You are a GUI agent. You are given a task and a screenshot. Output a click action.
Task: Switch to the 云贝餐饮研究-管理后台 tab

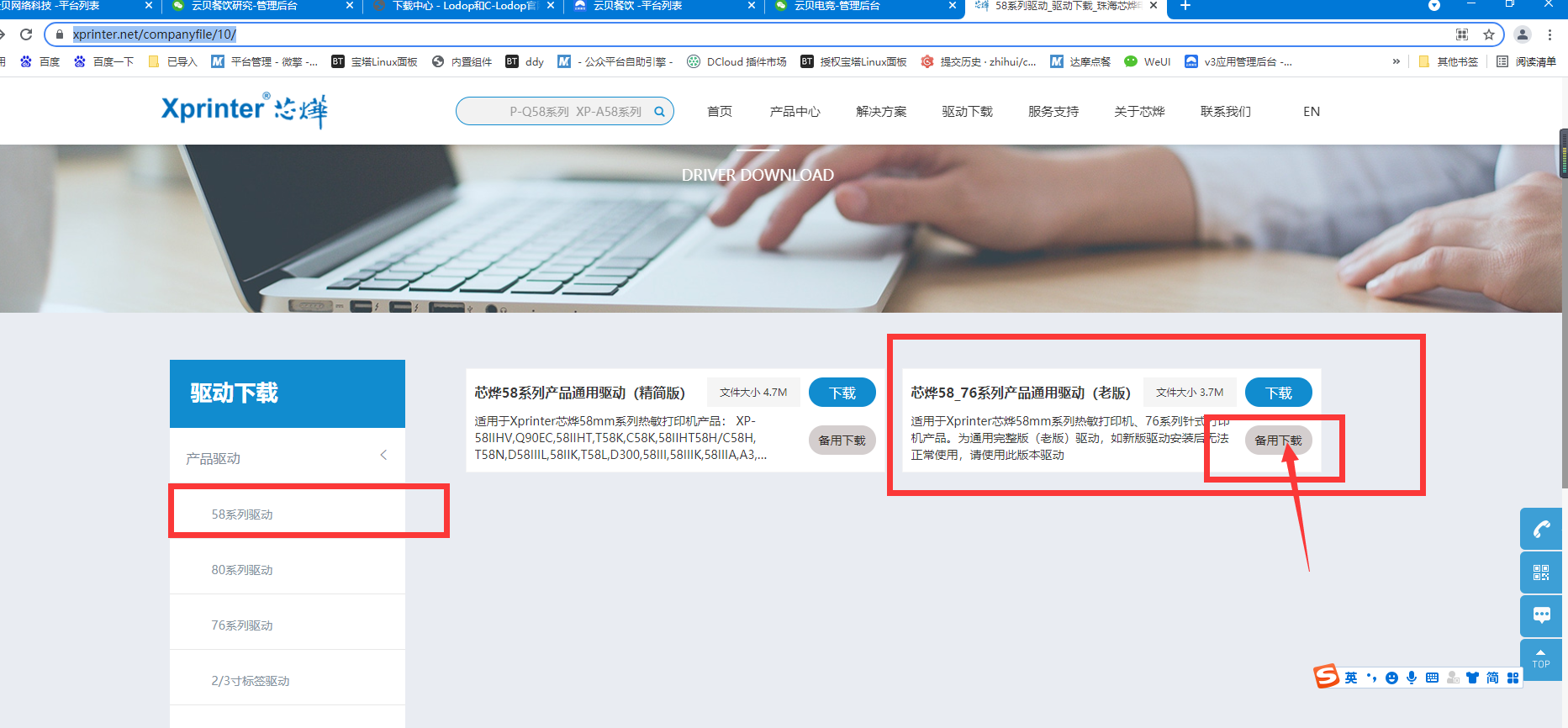point(262,6)
